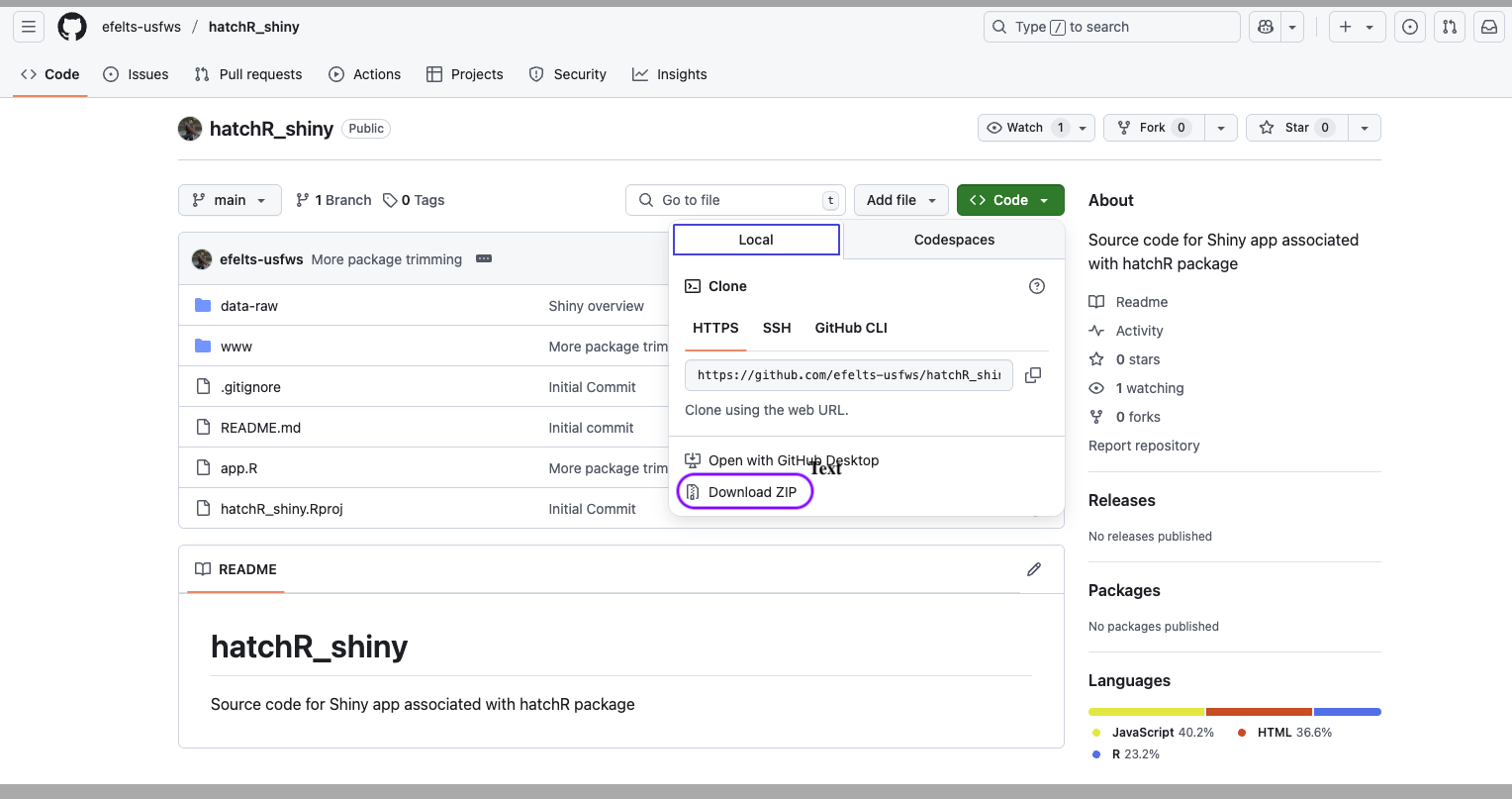
Task: Open the hatchR_shiny breadcrumb link
Action: click(x=253, y=27)
